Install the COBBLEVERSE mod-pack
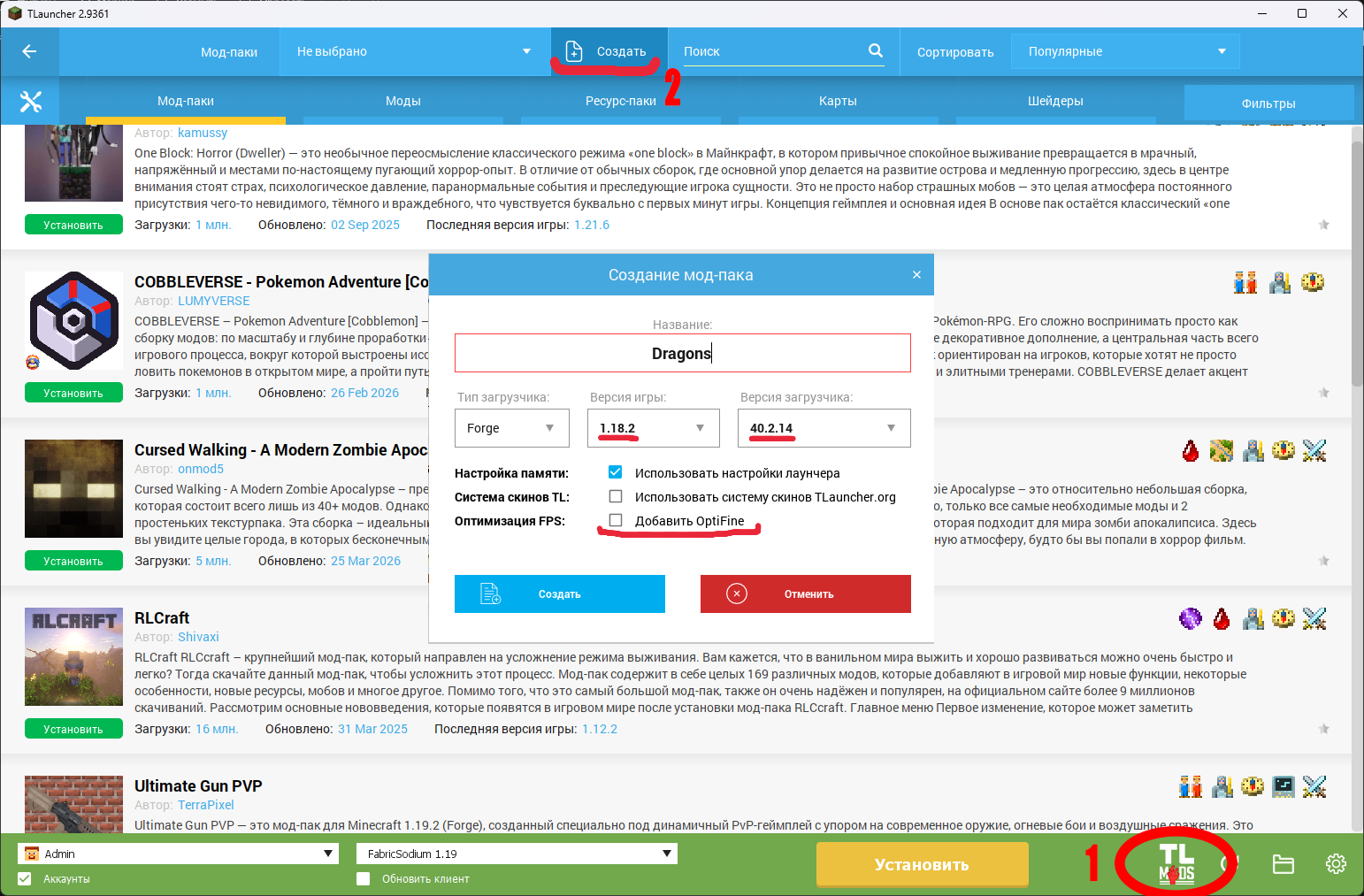This screenshot has height=896, width=1364. click(x=73, y=393)
